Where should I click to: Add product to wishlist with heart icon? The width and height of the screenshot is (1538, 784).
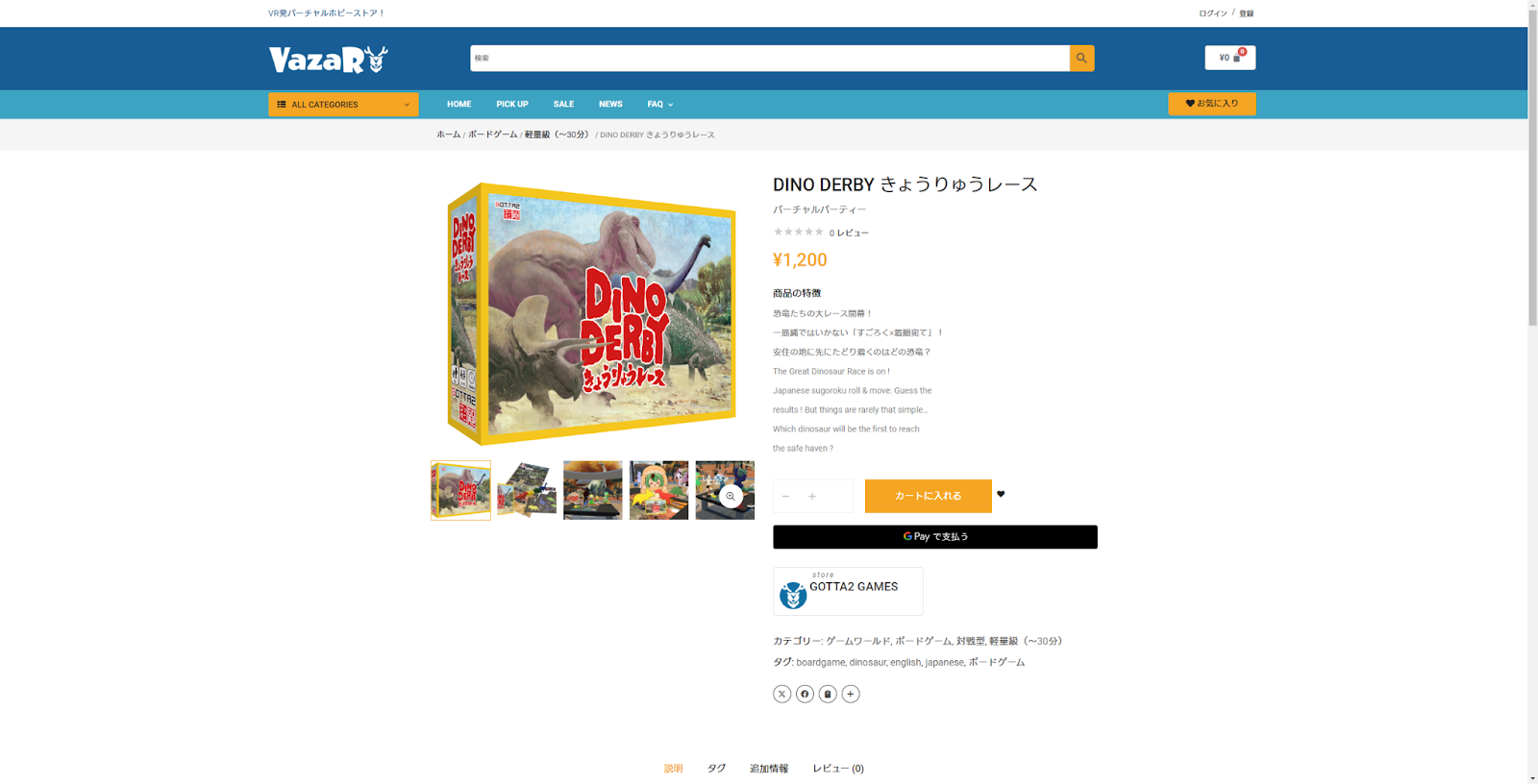(1001, 494)
